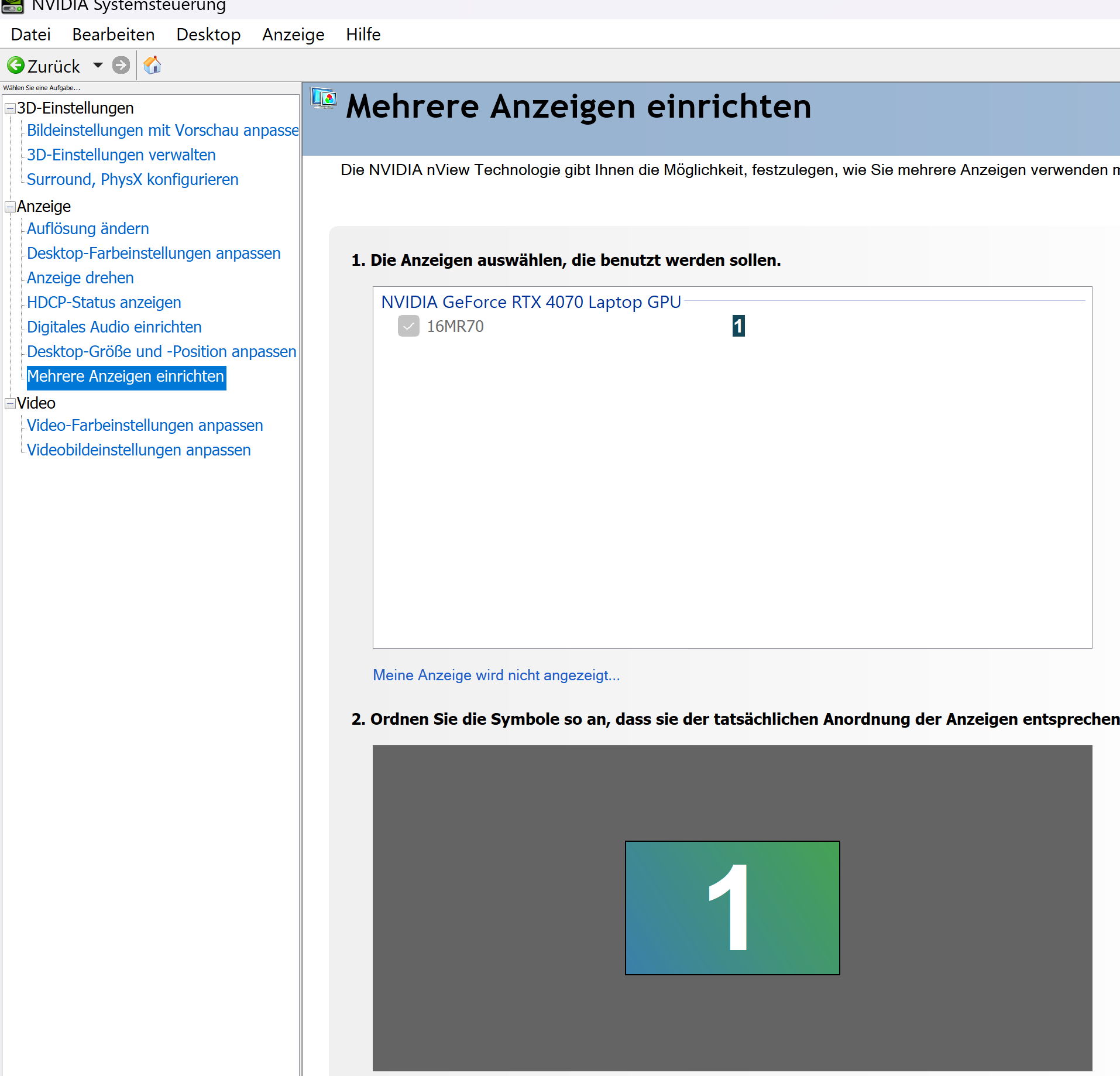Select Mehrere Anzeigen einrichten in tree
The width and height of the screenshot is (1120, 1076).
pos(126,376)
